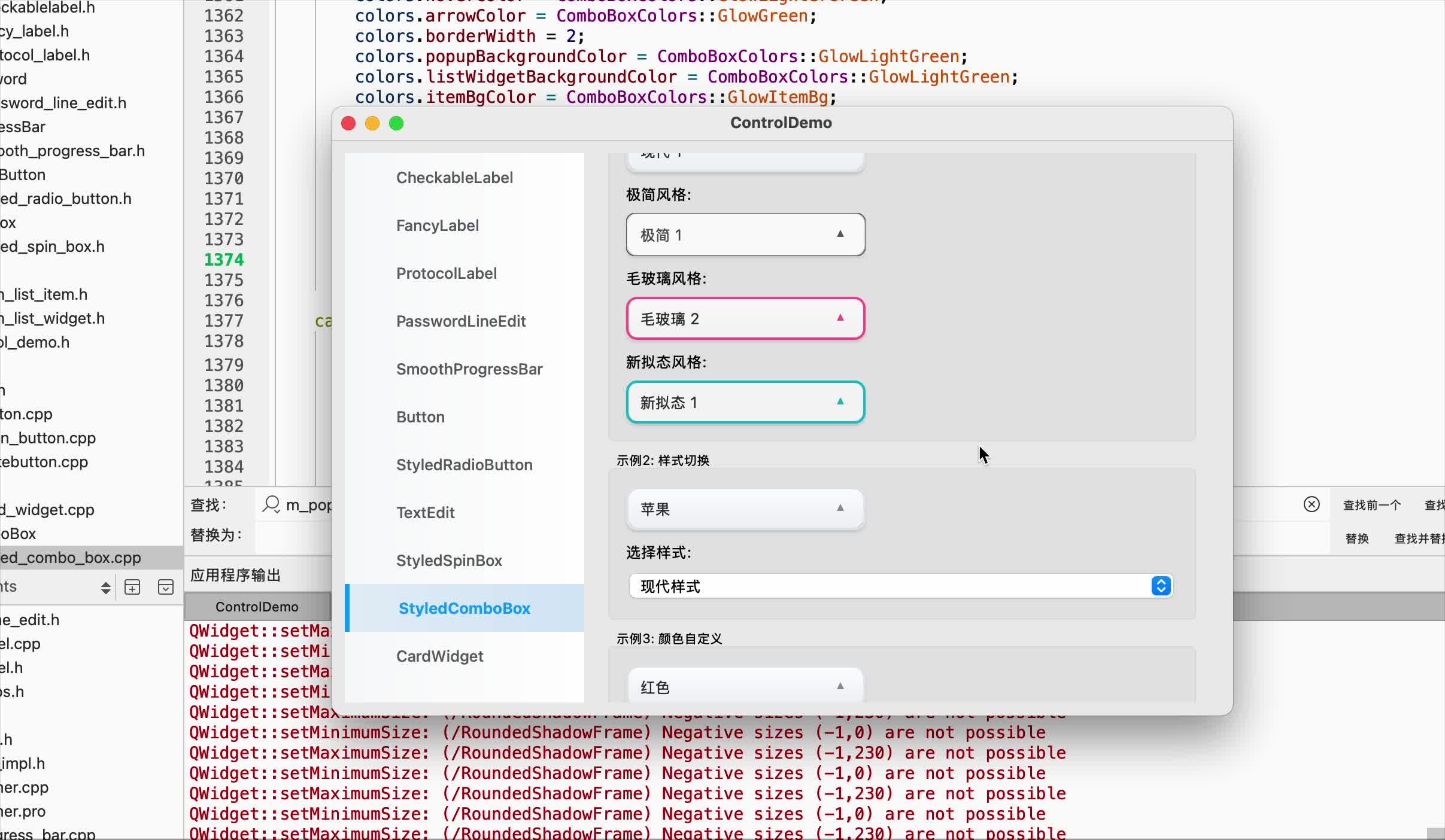Open the 极简 1 combo box

point(745,235)
